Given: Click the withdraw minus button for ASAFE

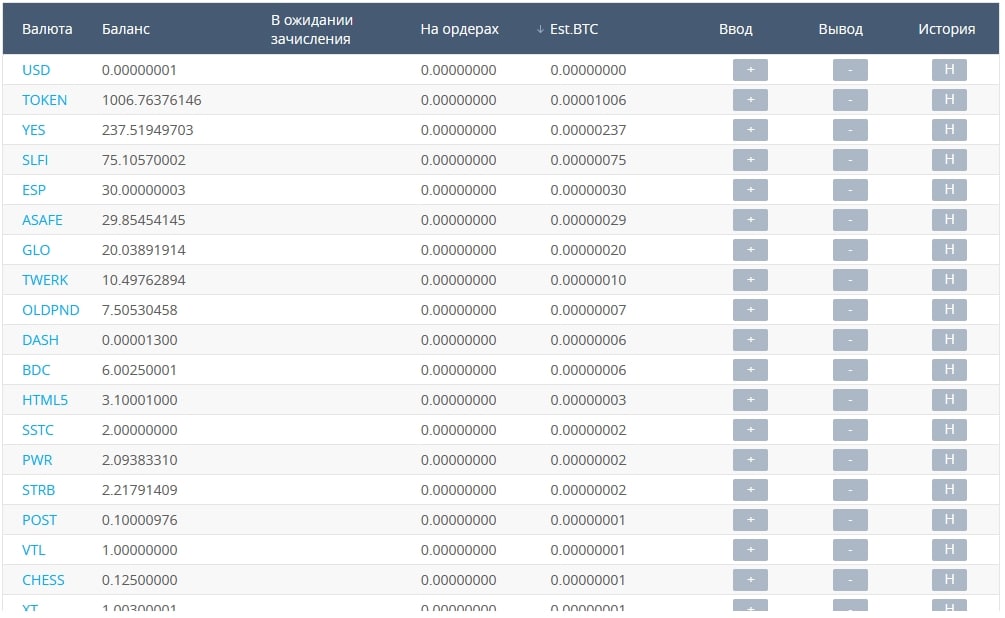Looking at the screenshot, I should 850,220.
